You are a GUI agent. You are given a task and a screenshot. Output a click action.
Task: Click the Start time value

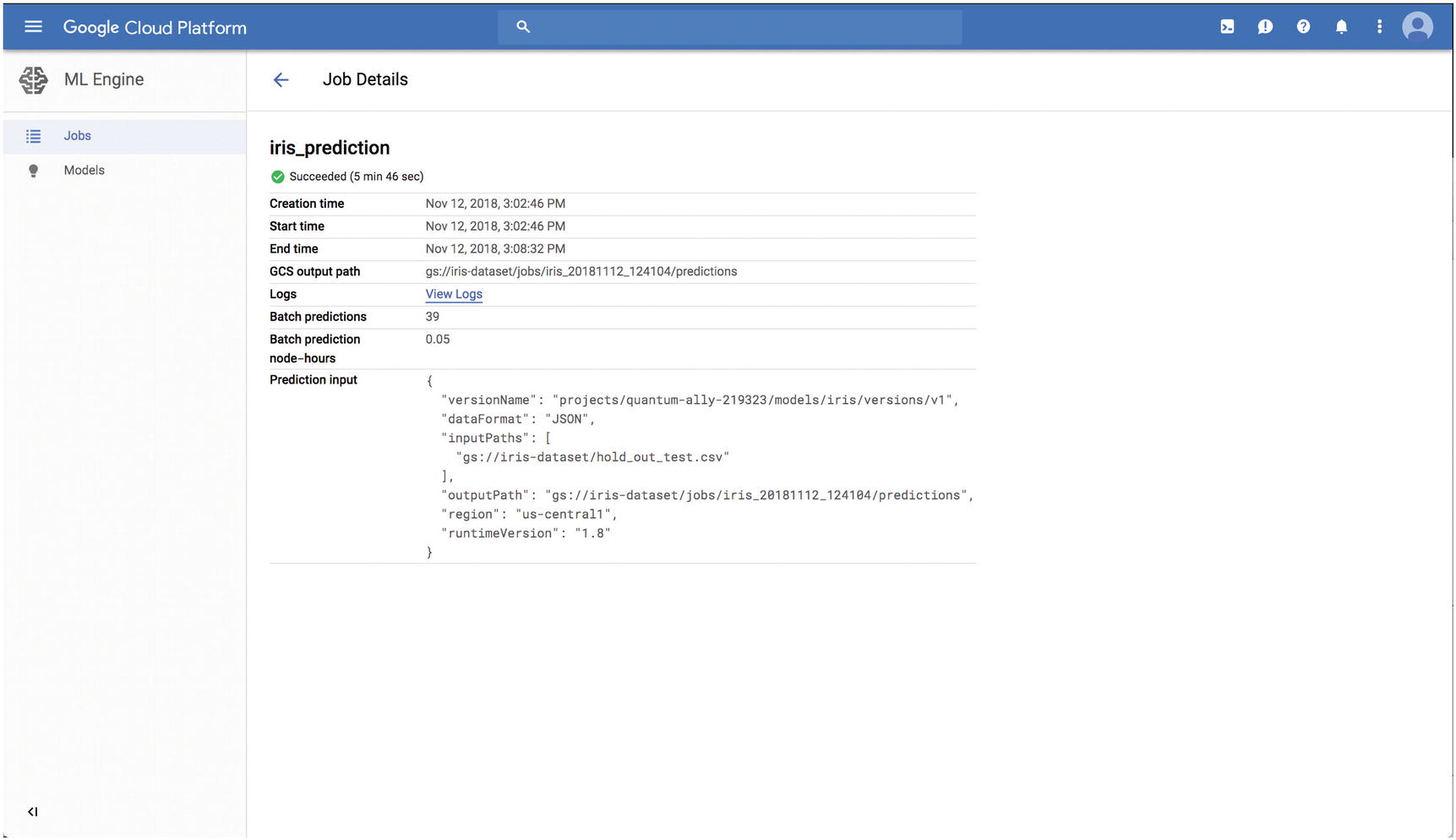495,226
